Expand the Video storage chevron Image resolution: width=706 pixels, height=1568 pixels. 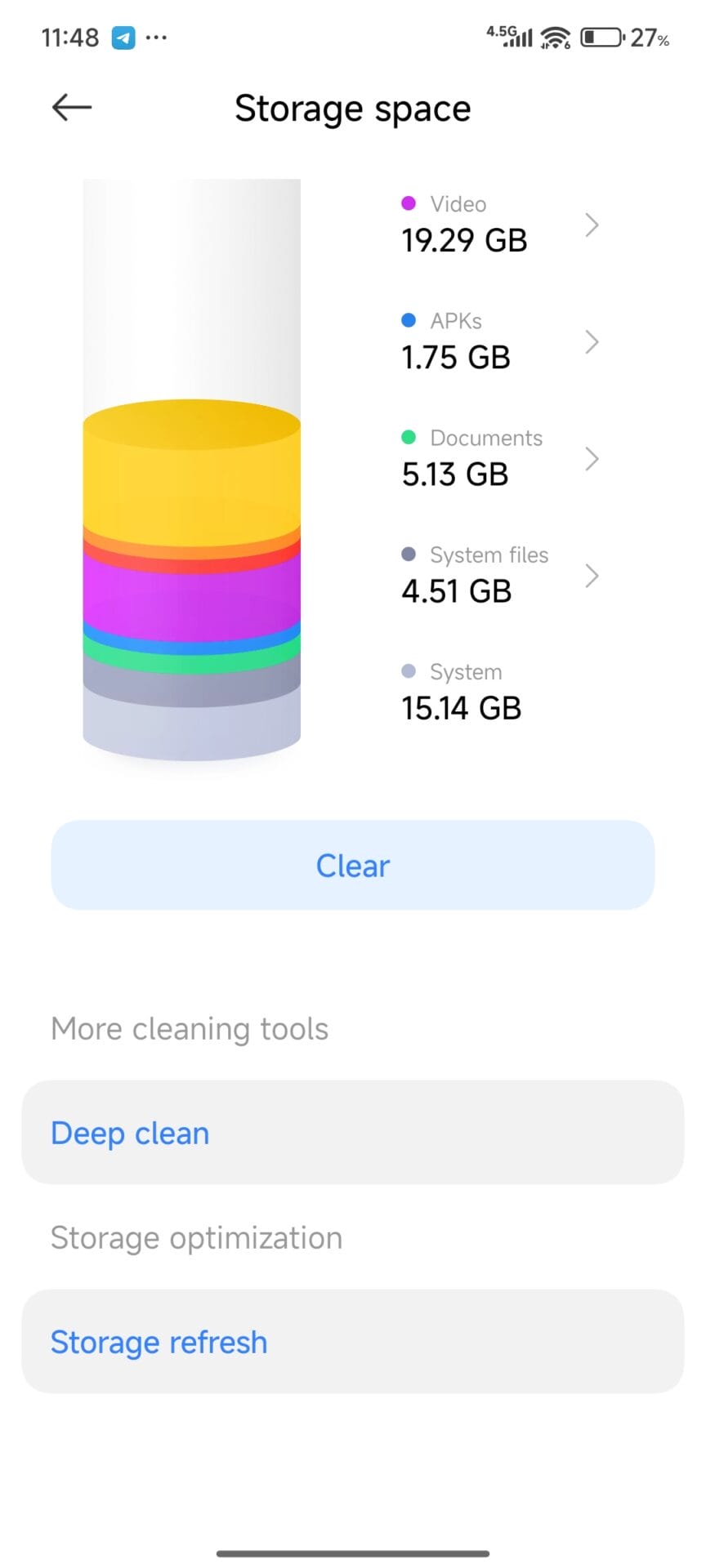592,225
